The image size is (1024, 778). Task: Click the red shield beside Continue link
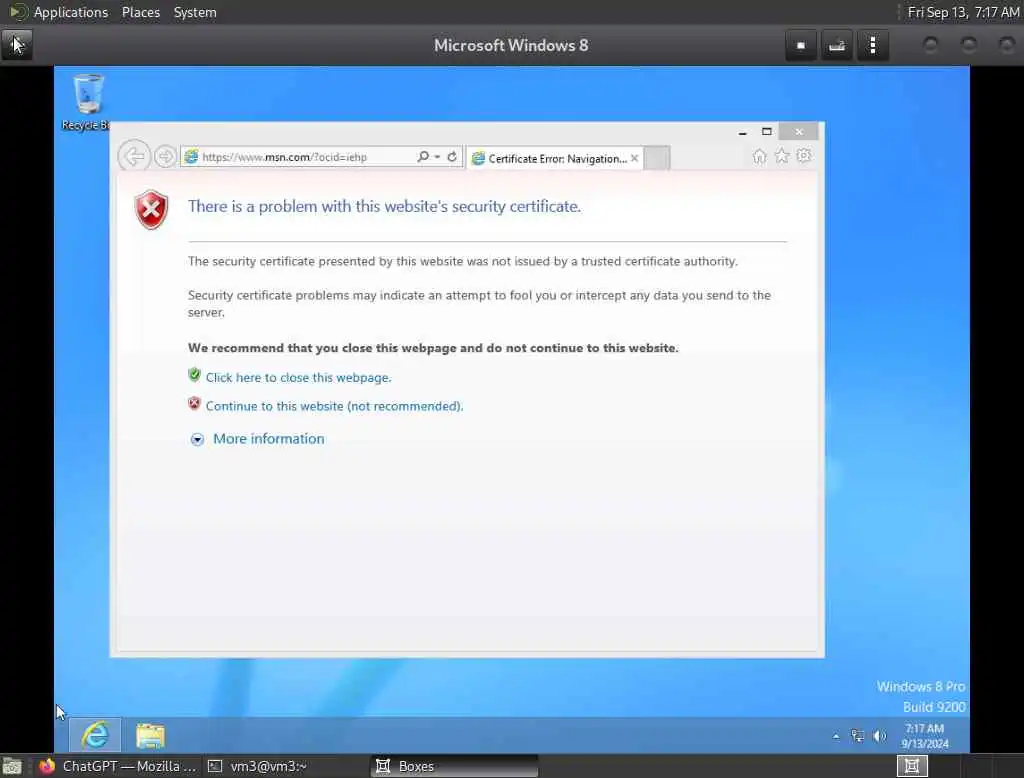tap(194, 404)
